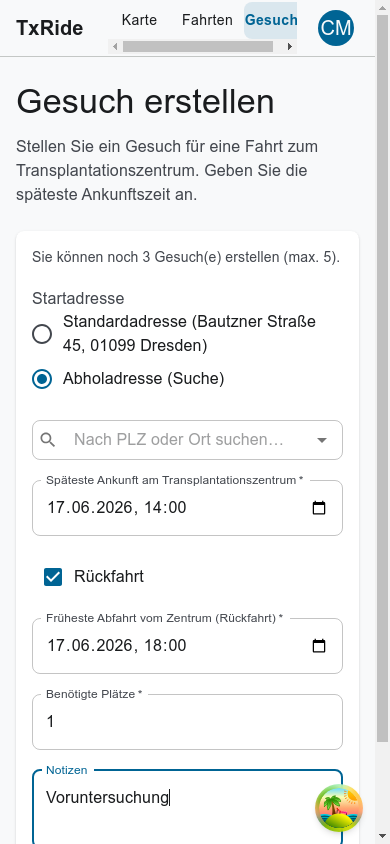Switch to the Karte tab
Image resolution: width=390 pixels, height=844 pixels.
[x=139, y=20]
